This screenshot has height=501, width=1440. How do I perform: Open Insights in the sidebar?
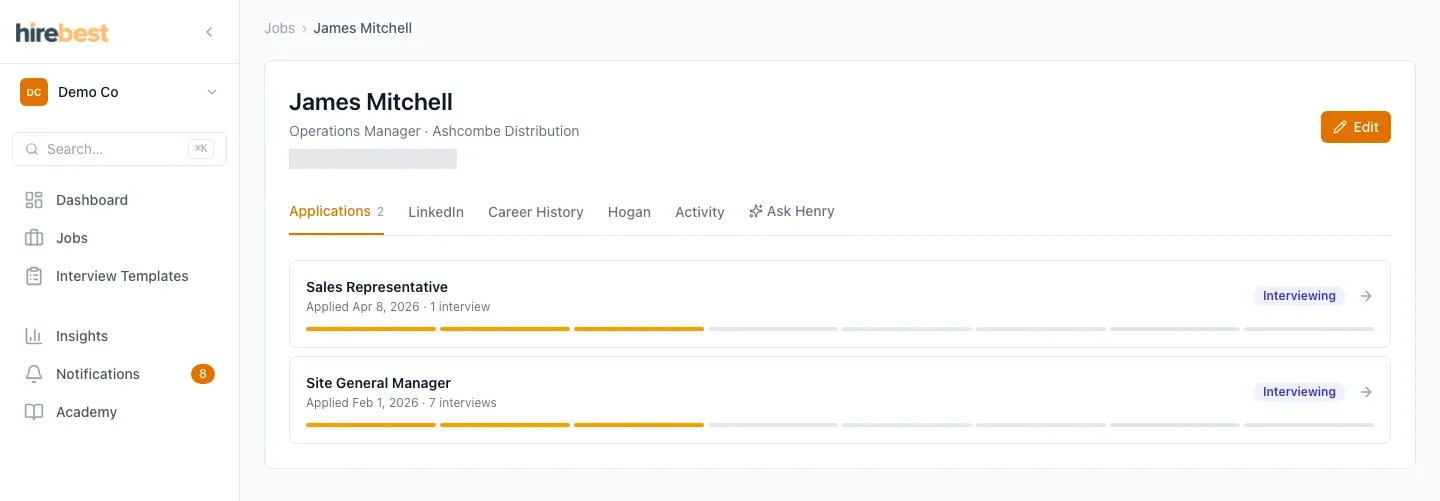coord(119,336)
